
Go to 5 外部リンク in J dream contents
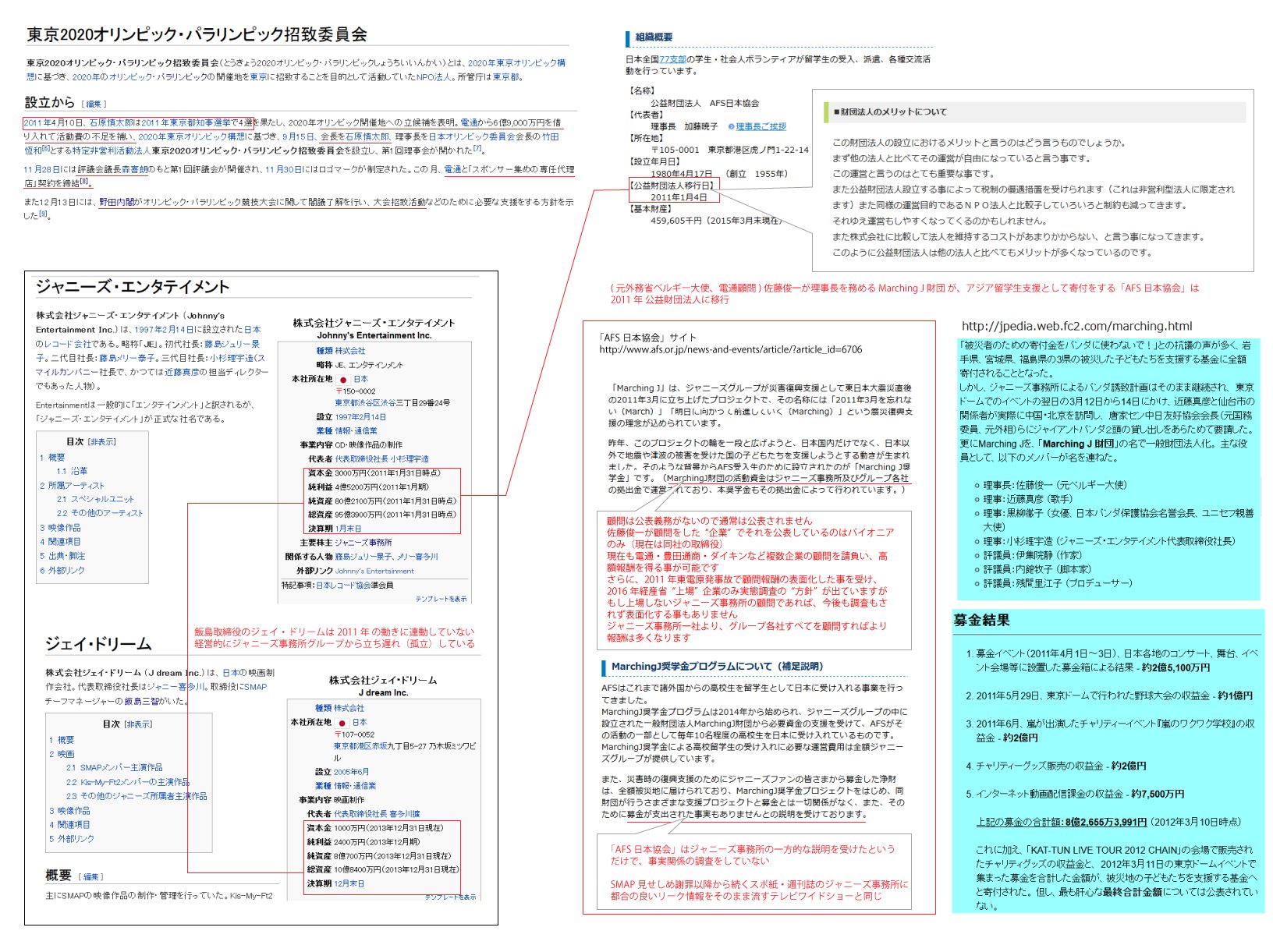(72, 839)
